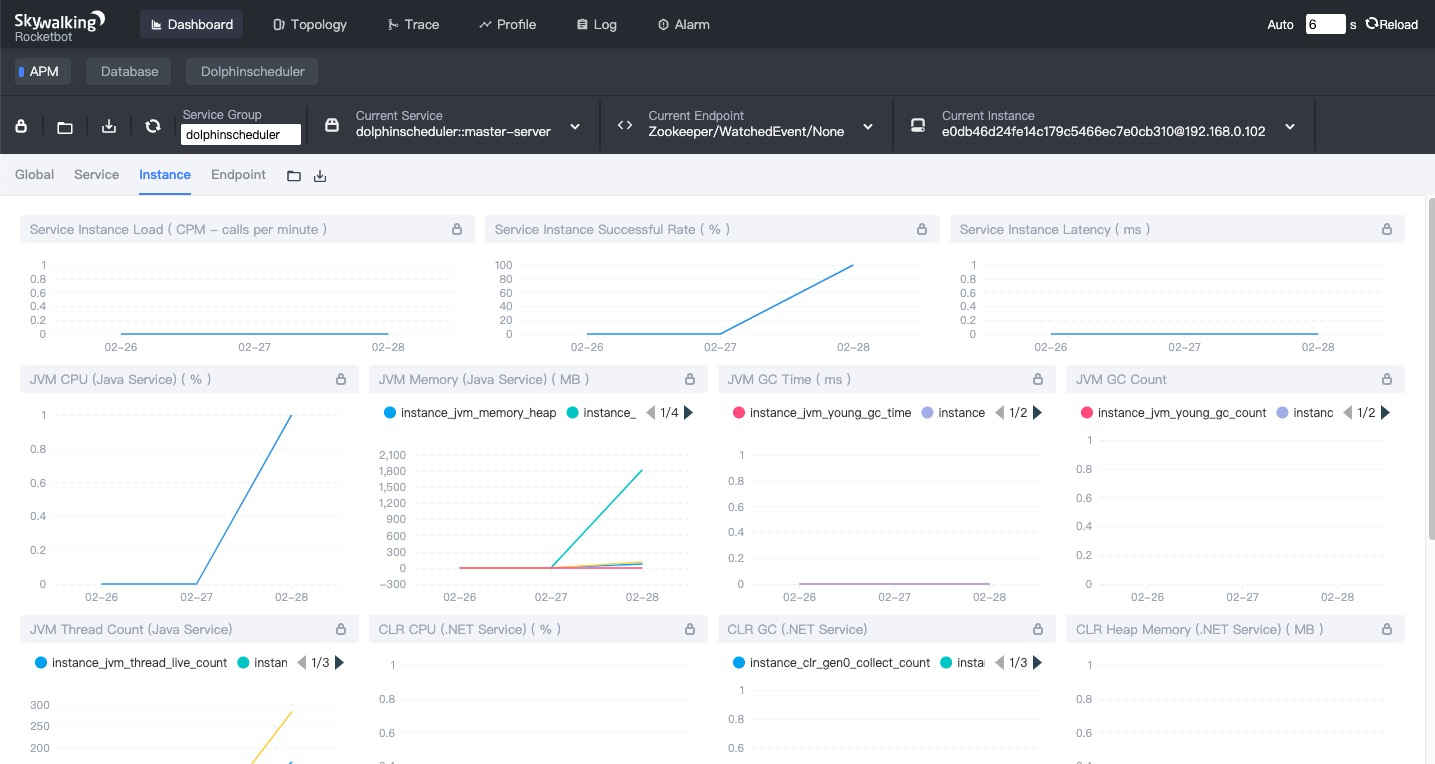Image resolution: width=1435 pixels, height=764 pixels.
Task: Switch to the Endpoint tab
Action: click(x=238, y=174)
